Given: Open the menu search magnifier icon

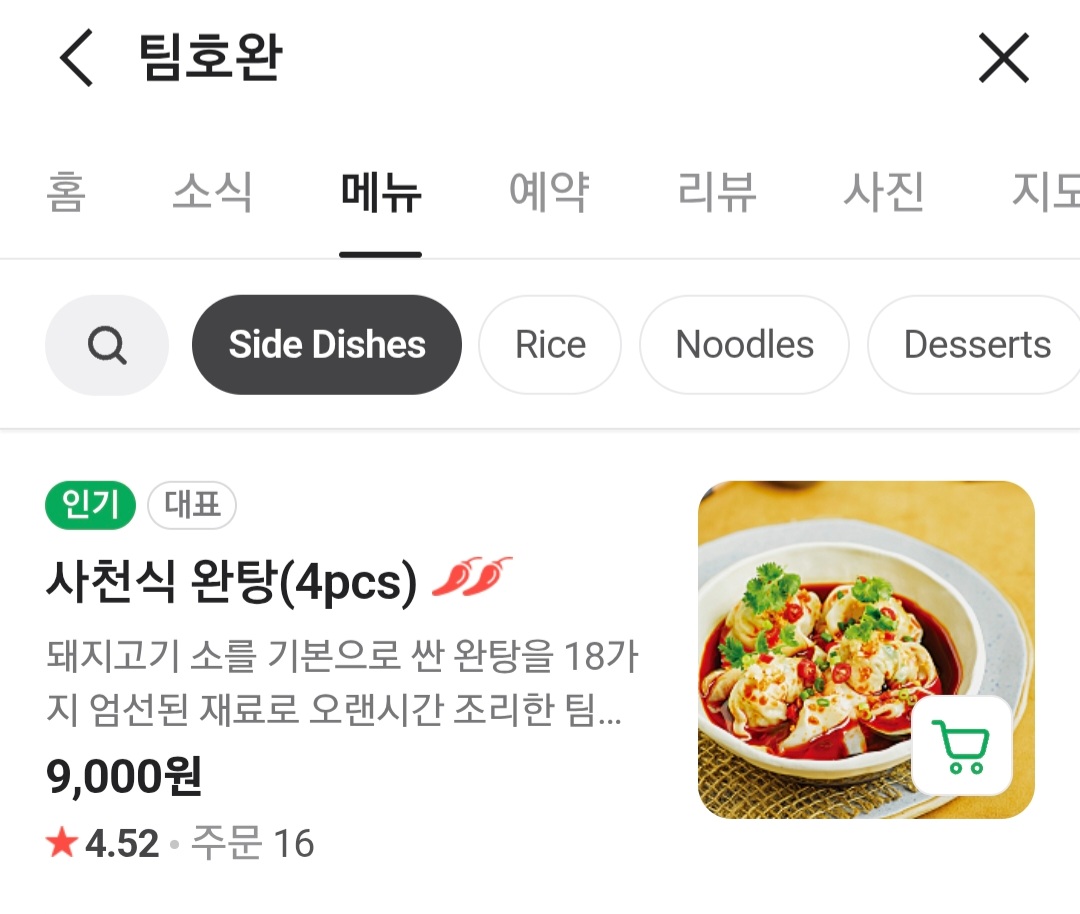Looking at the screenshot, I should point(107,345).
